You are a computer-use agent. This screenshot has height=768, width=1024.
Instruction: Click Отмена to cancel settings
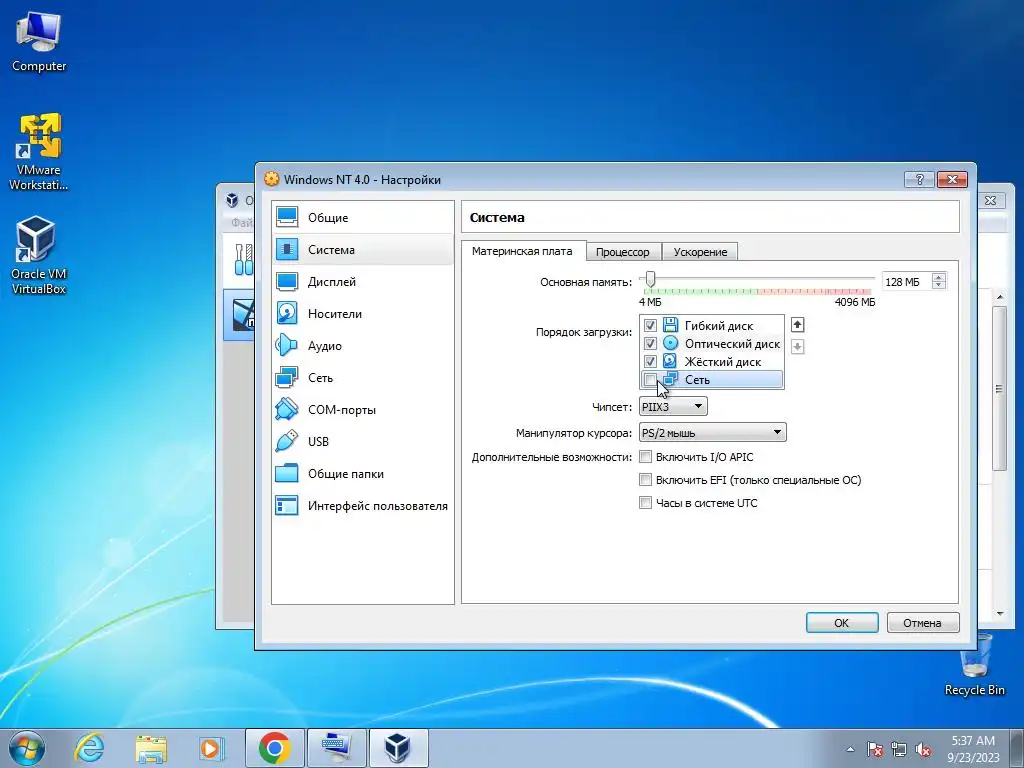coord(923,622)
